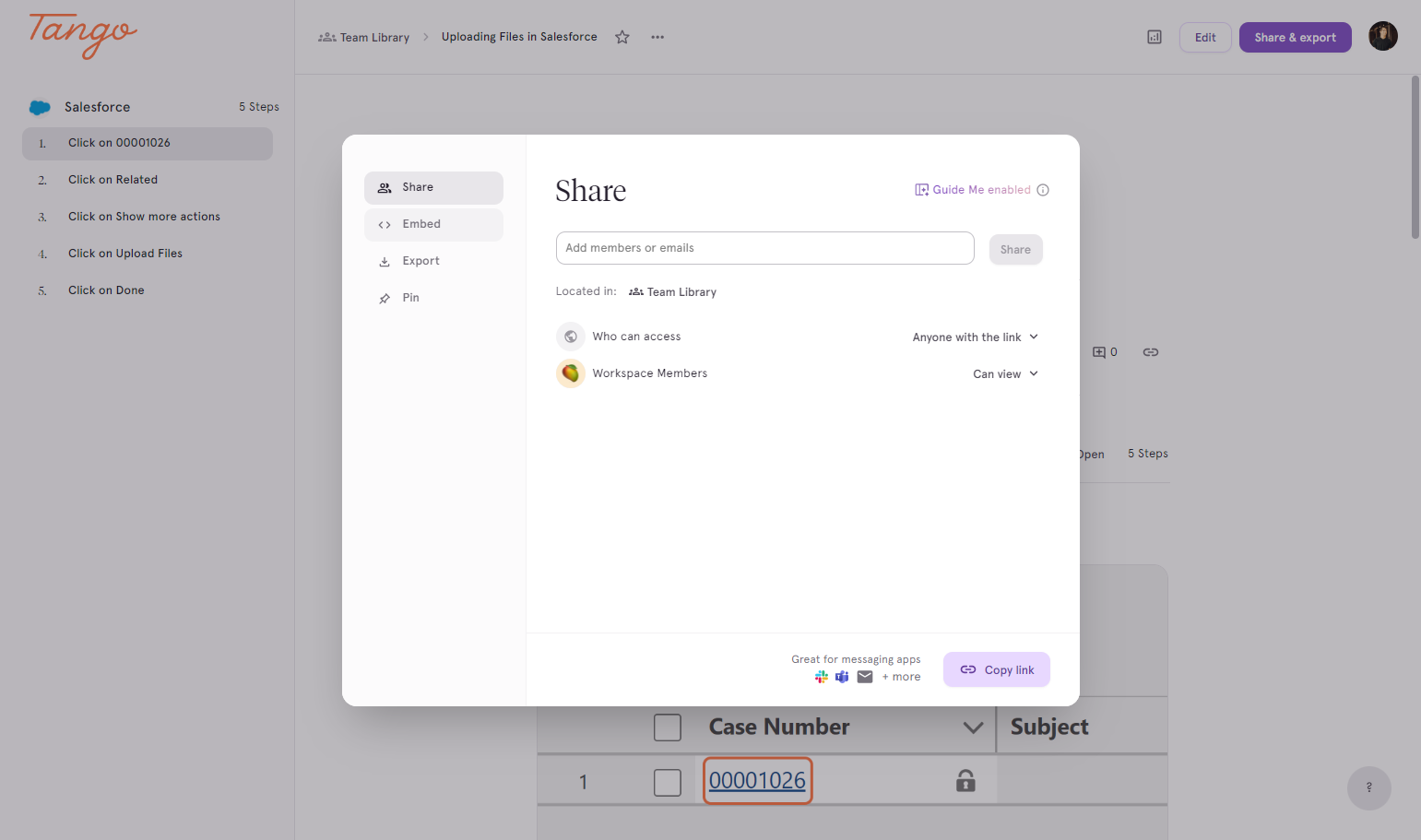Image resolution: width=1421 pixels, height=840 pixels.
Task: Click the Guide Me enabled link
Action: coord(973,190)
